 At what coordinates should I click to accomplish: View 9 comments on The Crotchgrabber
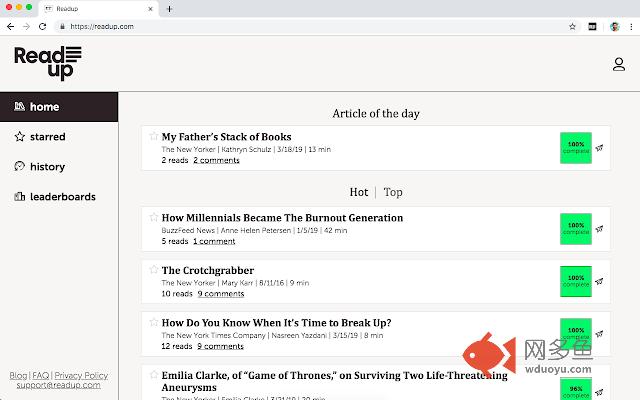(221, 293)
